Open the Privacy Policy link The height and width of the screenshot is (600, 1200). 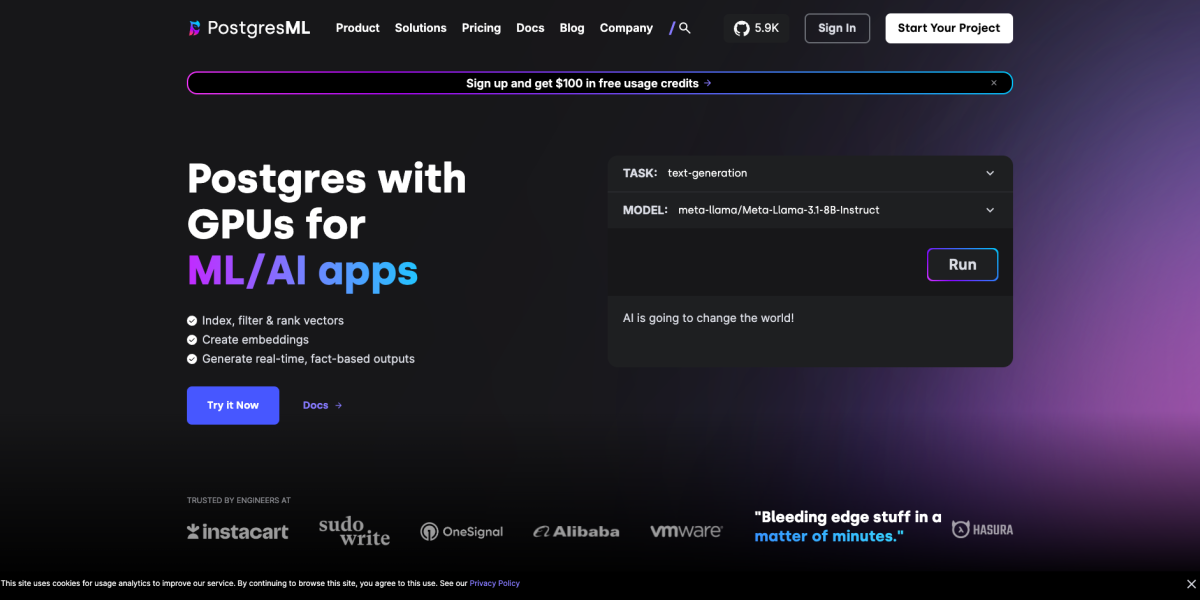pyautogui.click(x=494, y=583)
